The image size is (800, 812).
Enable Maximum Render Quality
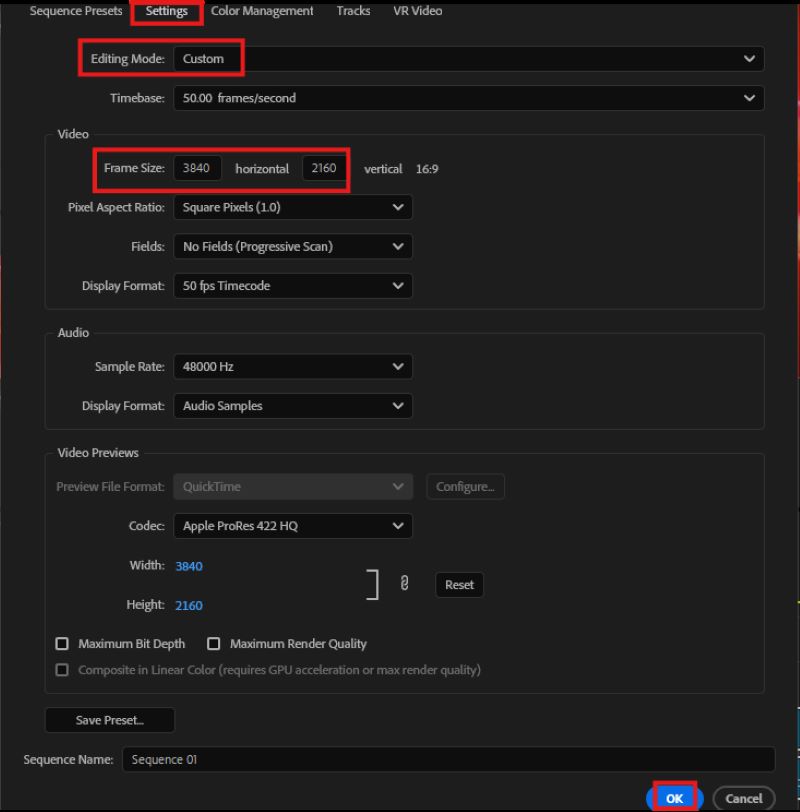pyautogui.click(x=213, y=643)
